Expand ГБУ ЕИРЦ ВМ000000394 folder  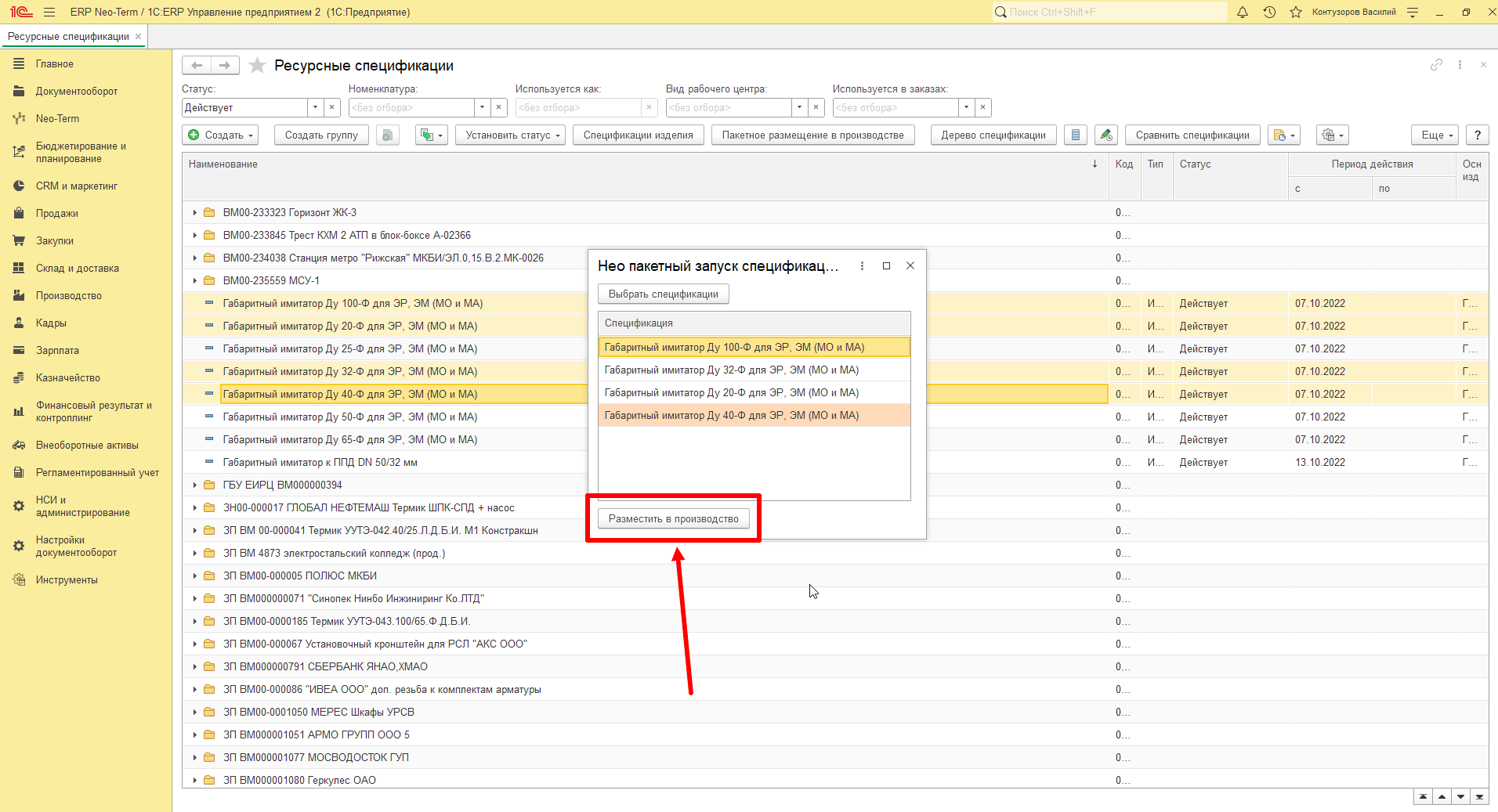[x=194, y=485]
